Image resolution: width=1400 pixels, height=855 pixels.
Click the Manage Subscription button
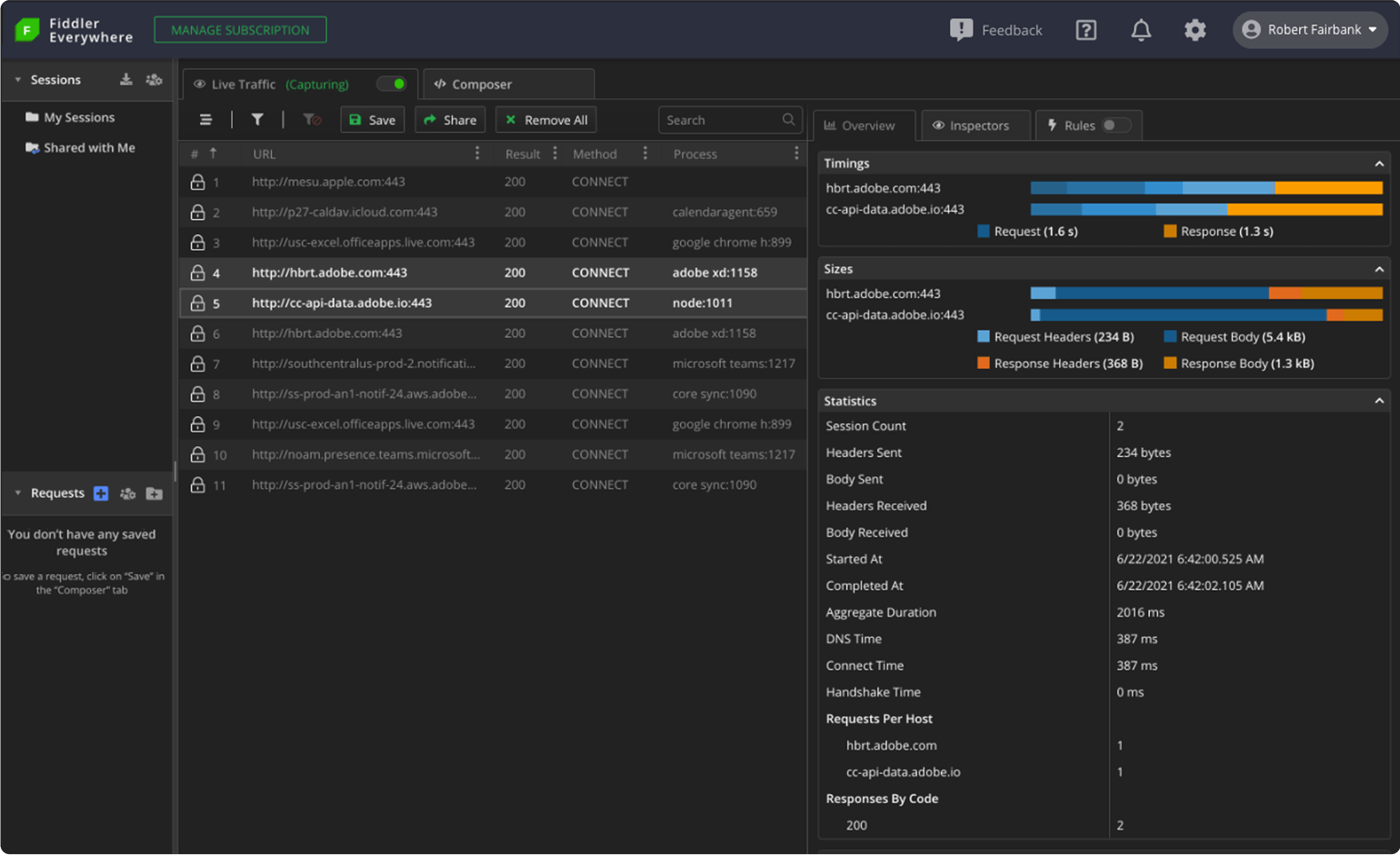[x=240, y=30]
